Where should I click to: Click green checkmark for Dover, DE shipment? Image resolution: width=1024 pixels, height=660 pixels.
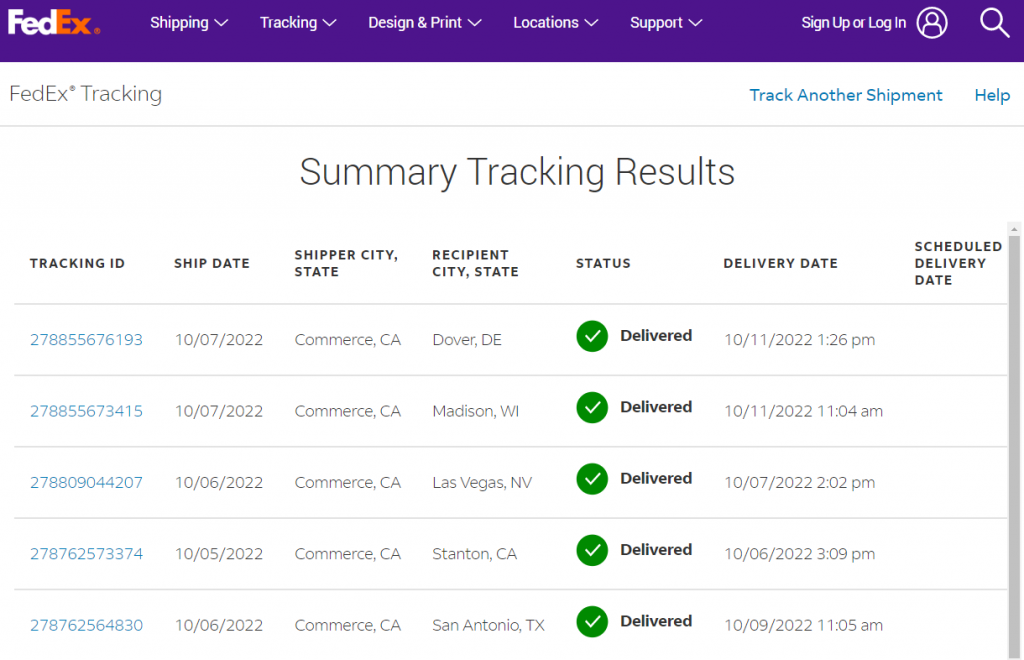coord(592,336)
